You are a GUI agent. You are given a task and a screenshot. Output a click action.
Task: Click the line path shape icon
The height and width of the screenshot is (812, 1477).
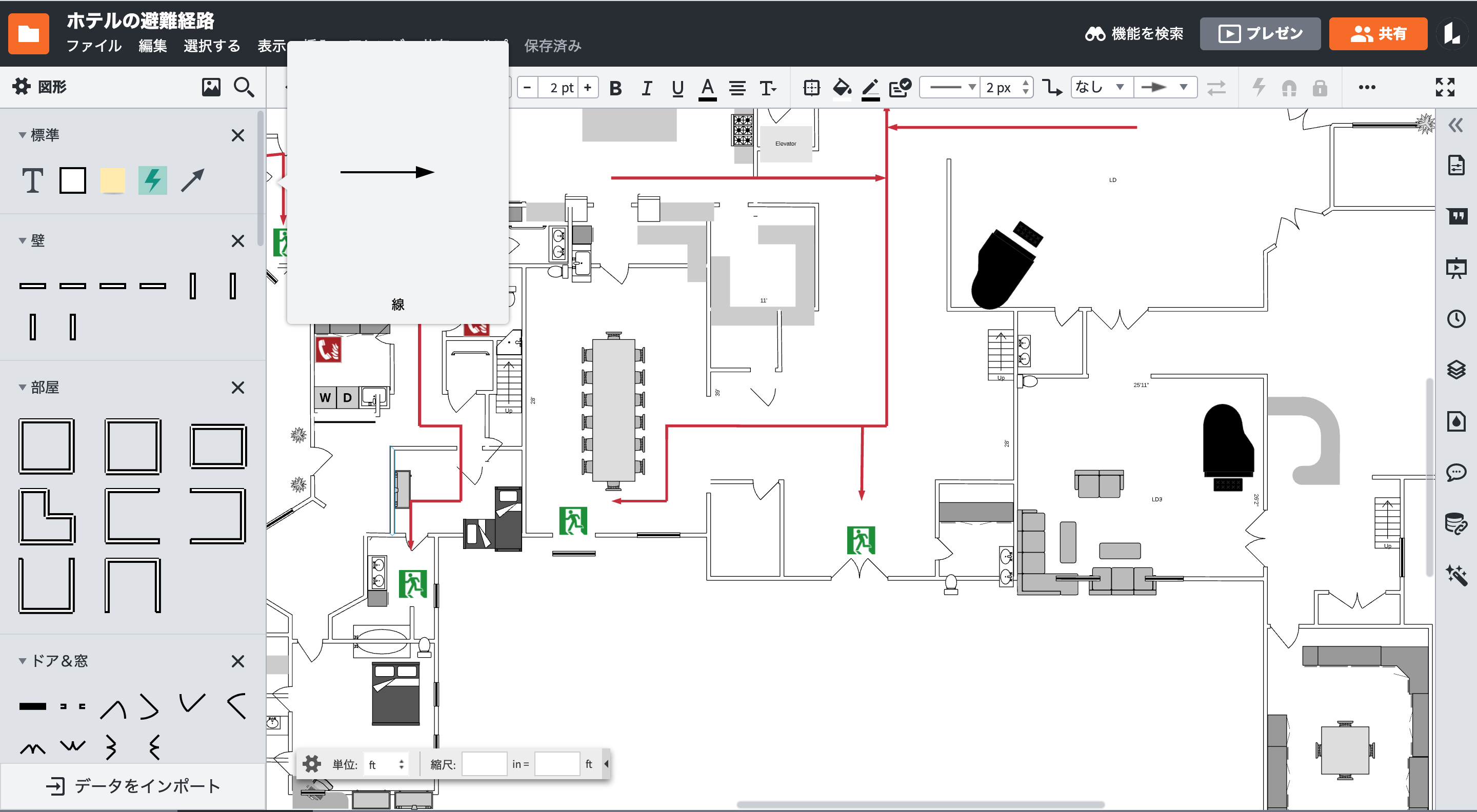pos(1052,88)
